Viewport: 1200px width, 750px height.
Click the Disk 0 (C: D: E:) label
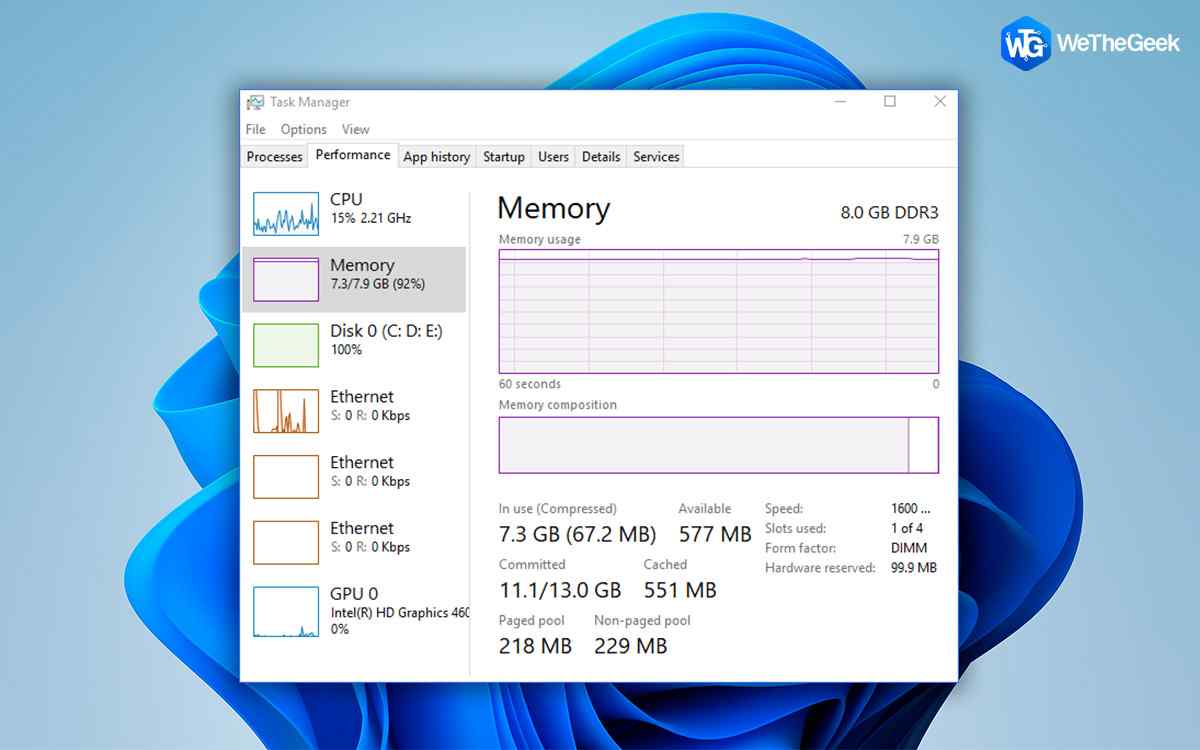pyautogui.click(x=386, y=331)
